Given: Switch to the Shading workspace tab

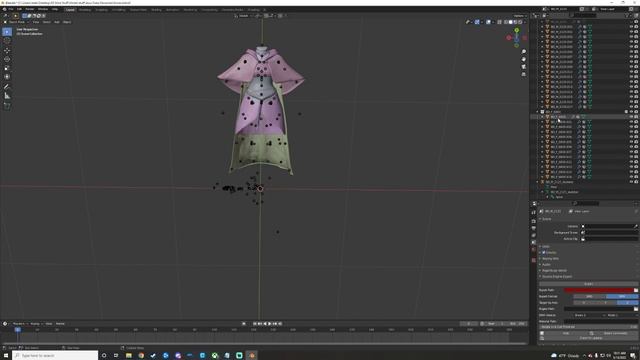Looking at the screenshot, I should [156, 10].
